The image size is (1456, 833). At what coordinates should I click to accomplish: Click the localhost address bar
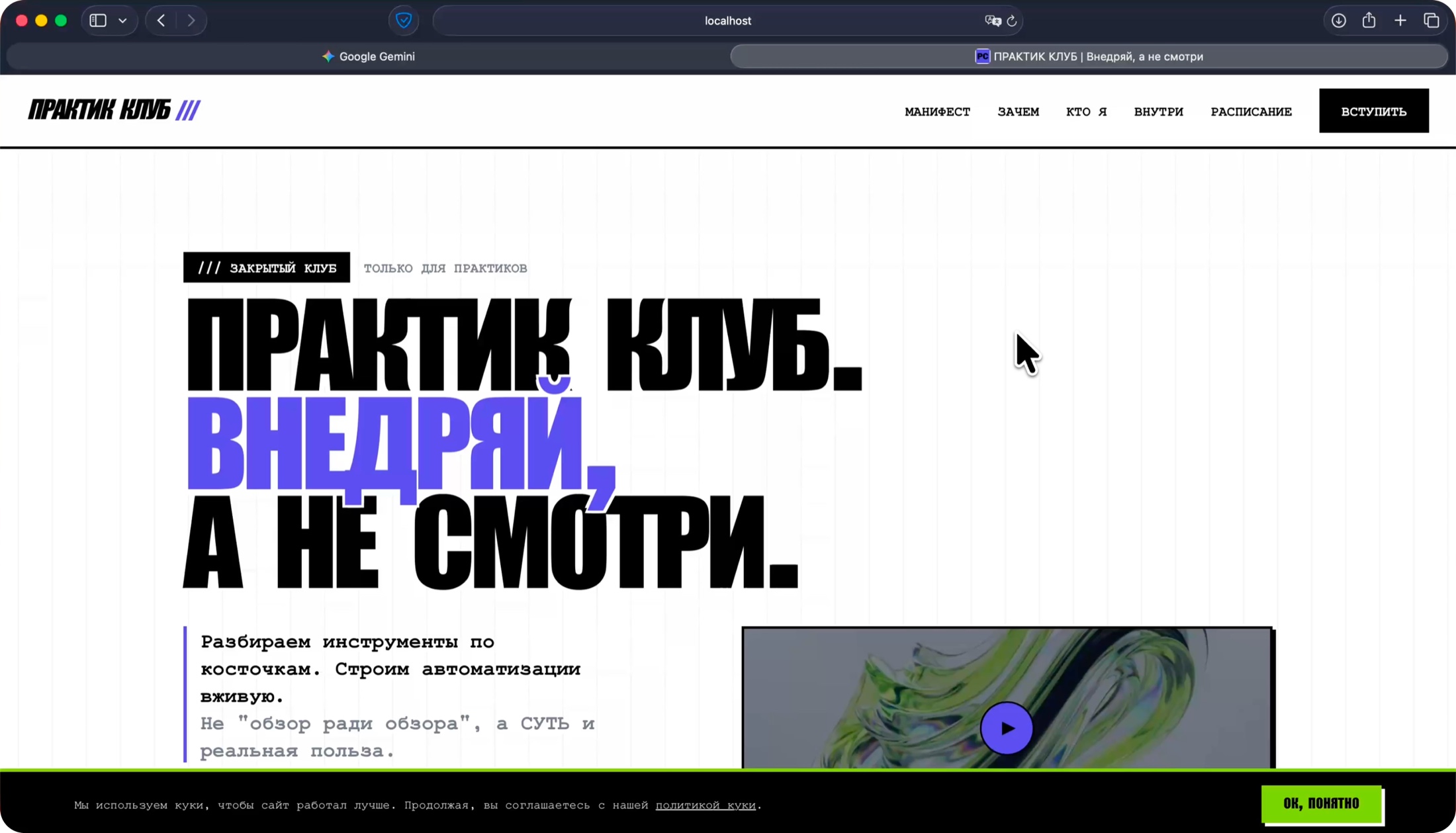tap(727, 21)
